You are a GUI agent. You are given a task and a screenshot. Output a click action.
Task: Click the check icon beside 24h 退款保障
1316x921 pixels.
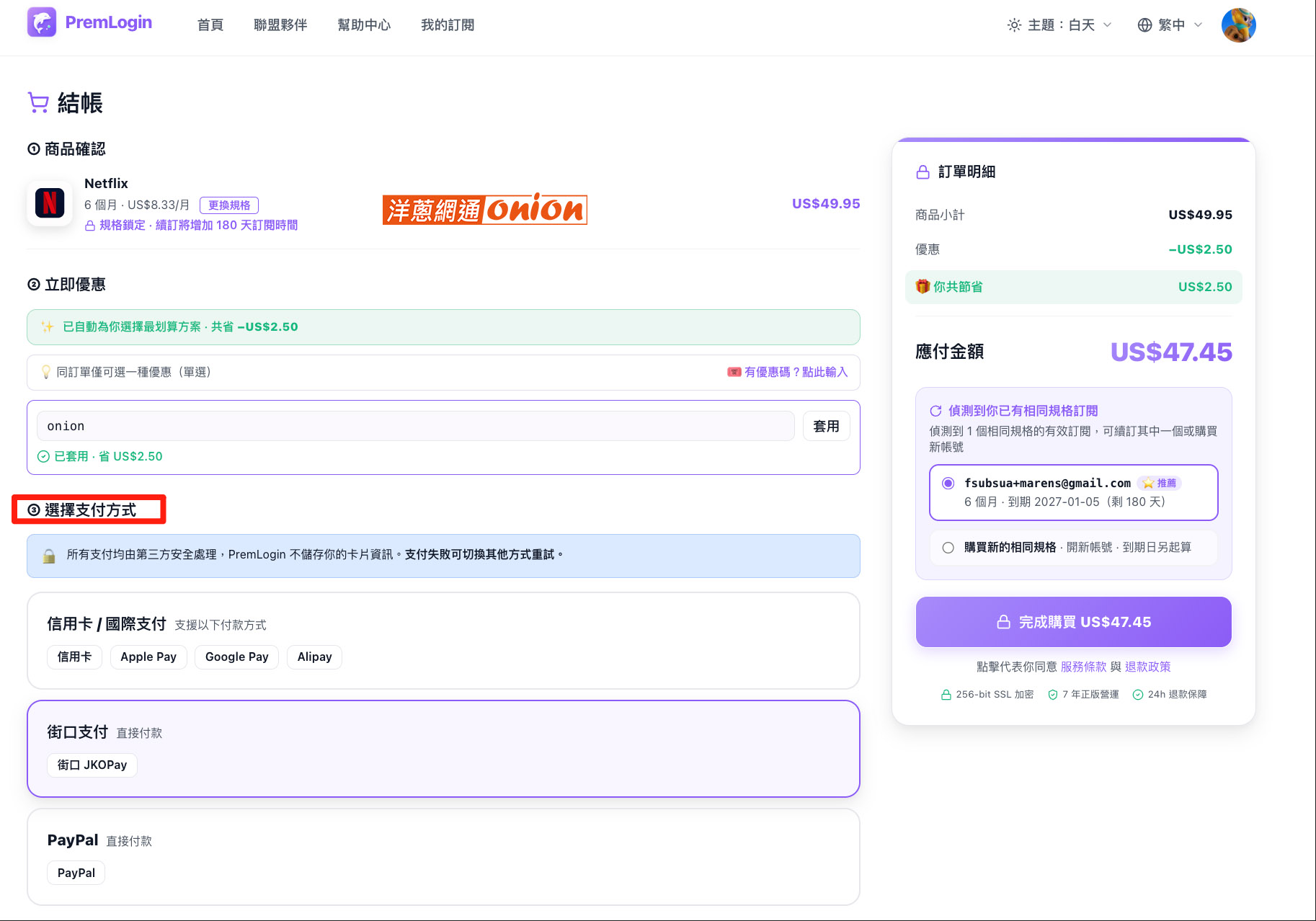1138,695
